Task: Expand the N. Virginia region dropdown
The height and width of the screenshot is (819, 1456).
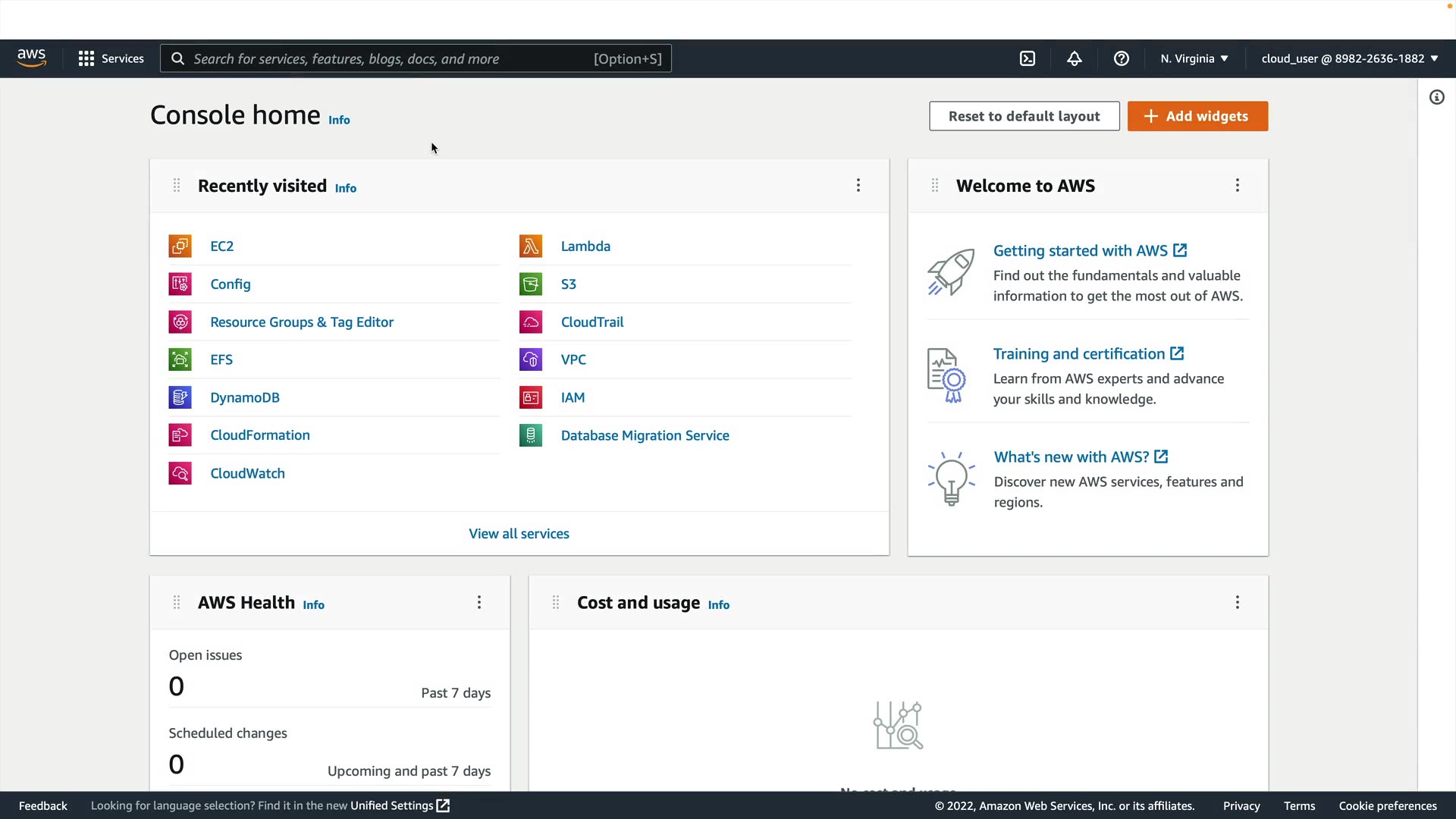Action: pos(1194,58)
